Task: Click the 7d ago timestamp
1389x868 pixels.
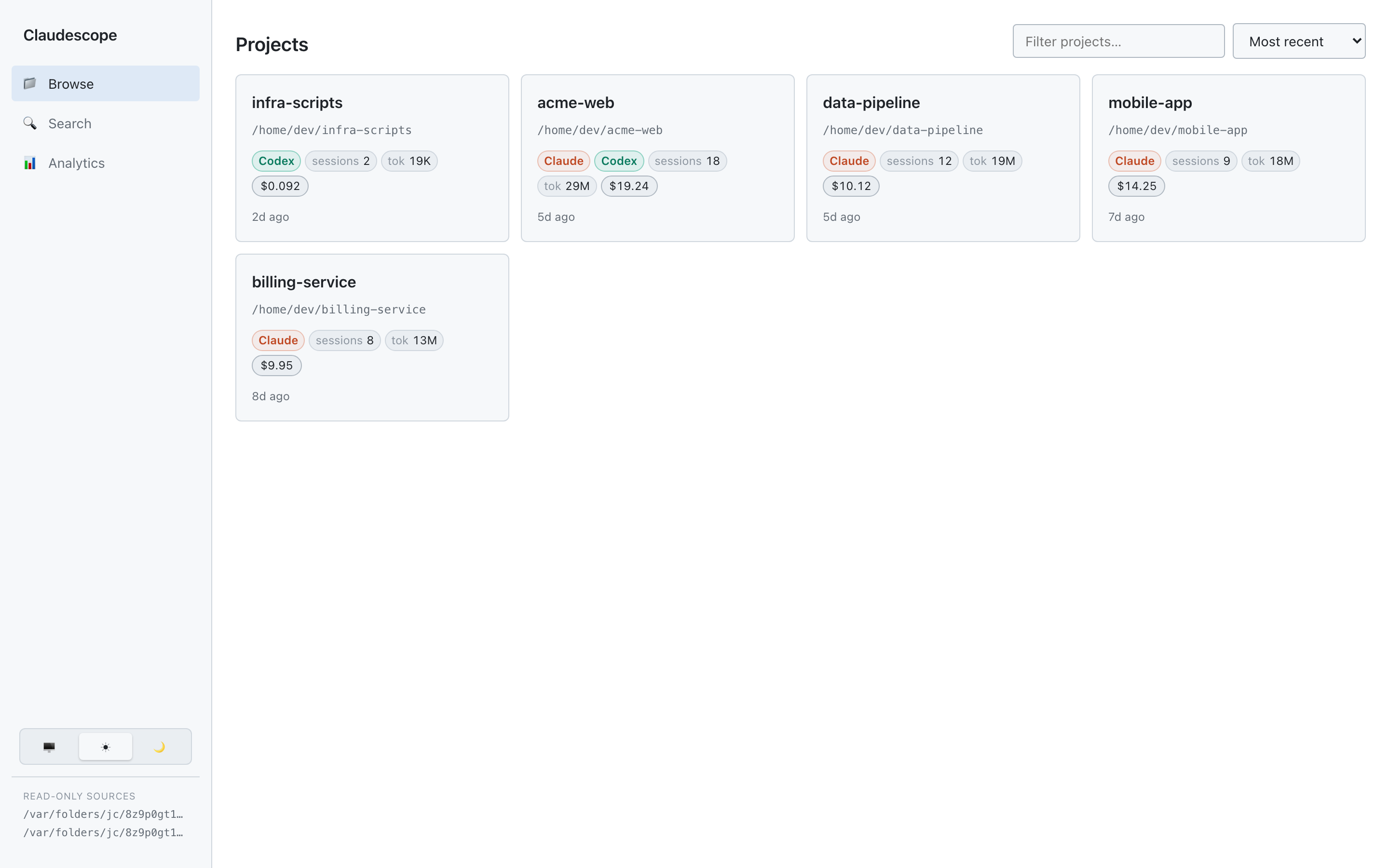Action: click(x=1126, y=217)
